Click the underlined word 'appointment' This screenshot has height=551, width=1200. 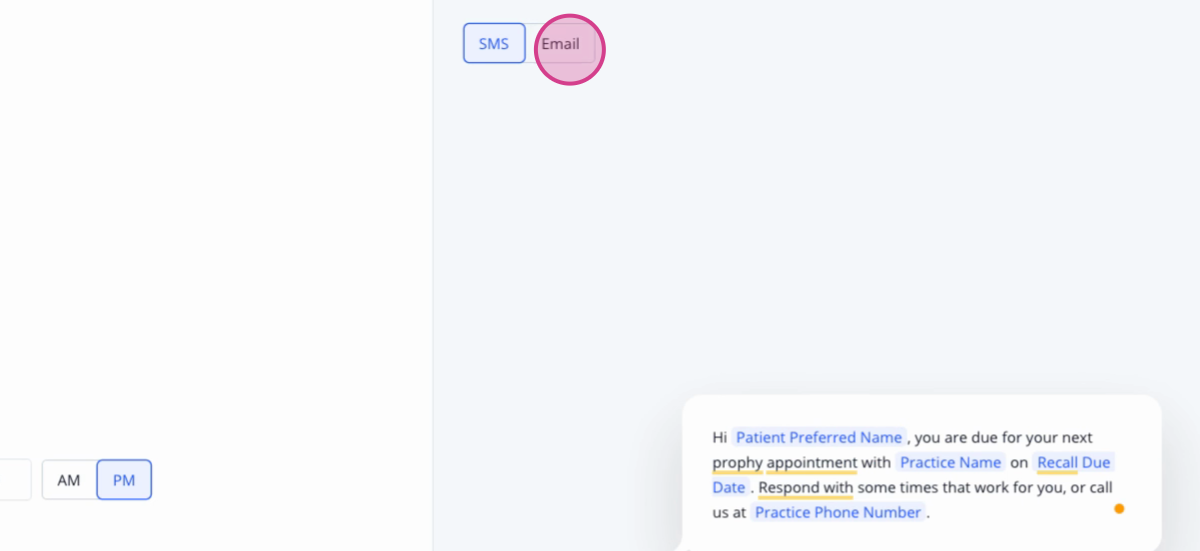click(812, 462)
